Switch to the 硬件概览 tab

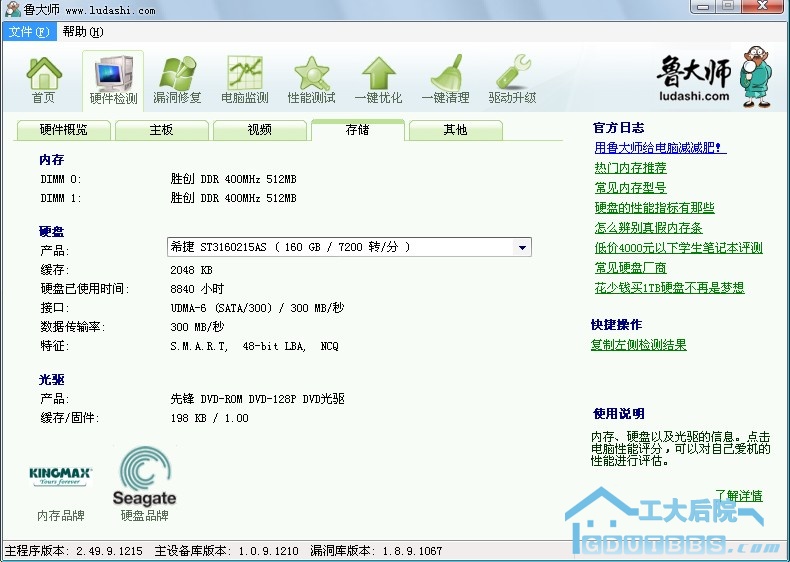(x=63, y=130)
